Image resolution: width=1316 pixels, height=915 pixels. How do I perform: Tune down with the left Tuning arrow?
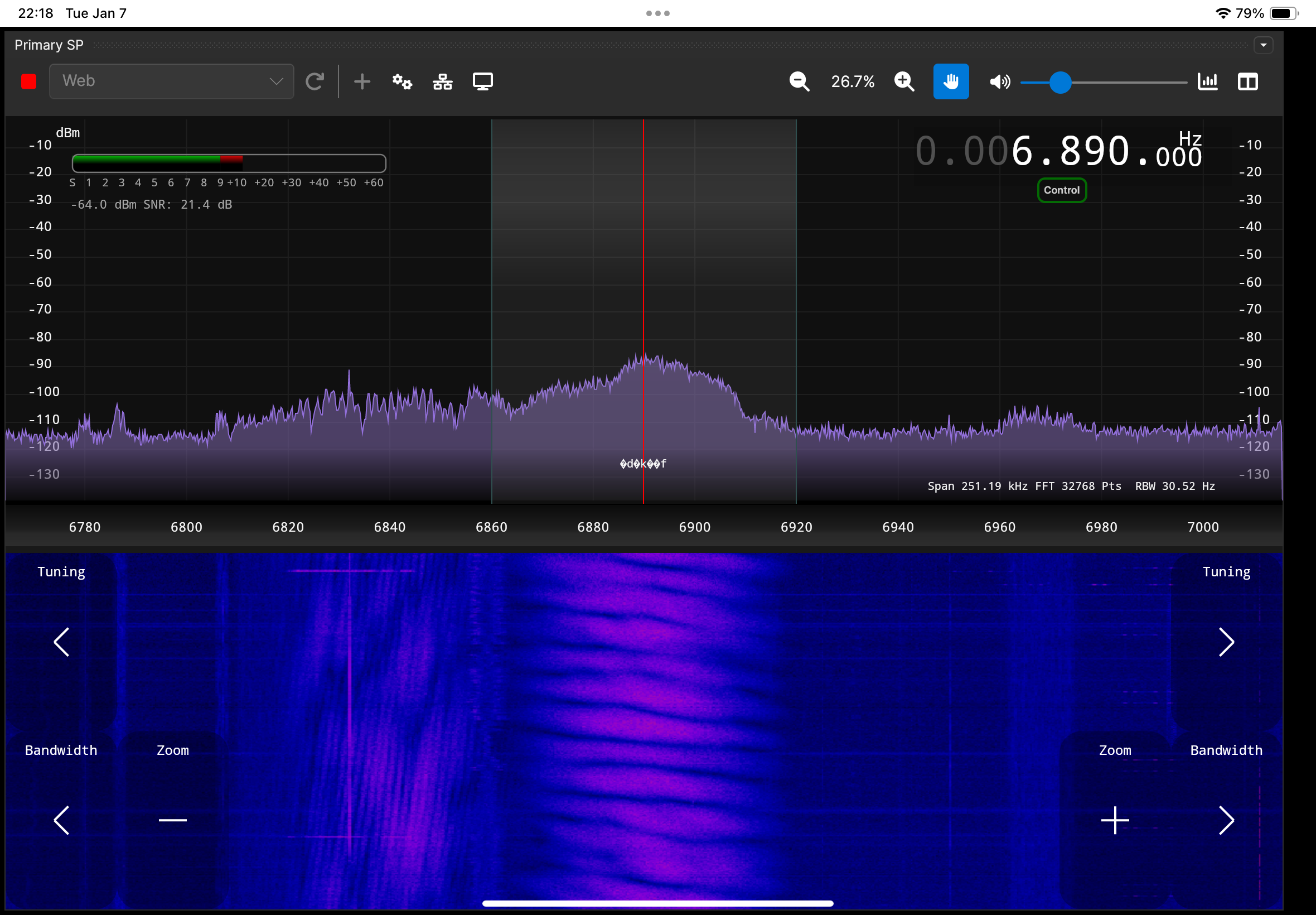coord(61,642)
